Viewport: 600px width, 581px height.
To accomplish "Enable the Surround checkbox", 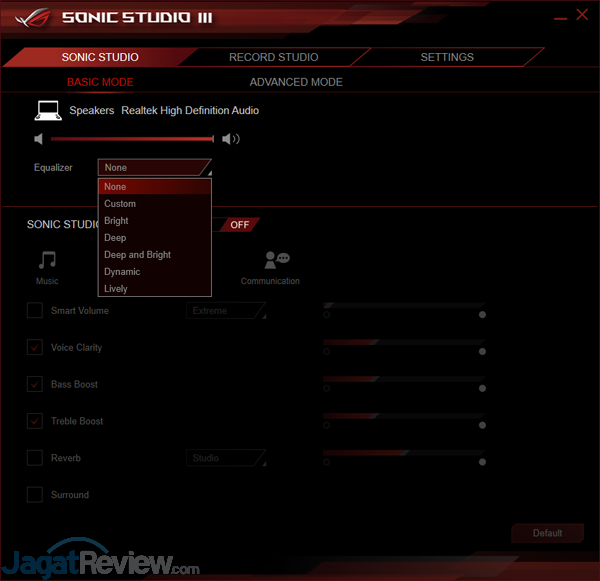I will 35,495.
